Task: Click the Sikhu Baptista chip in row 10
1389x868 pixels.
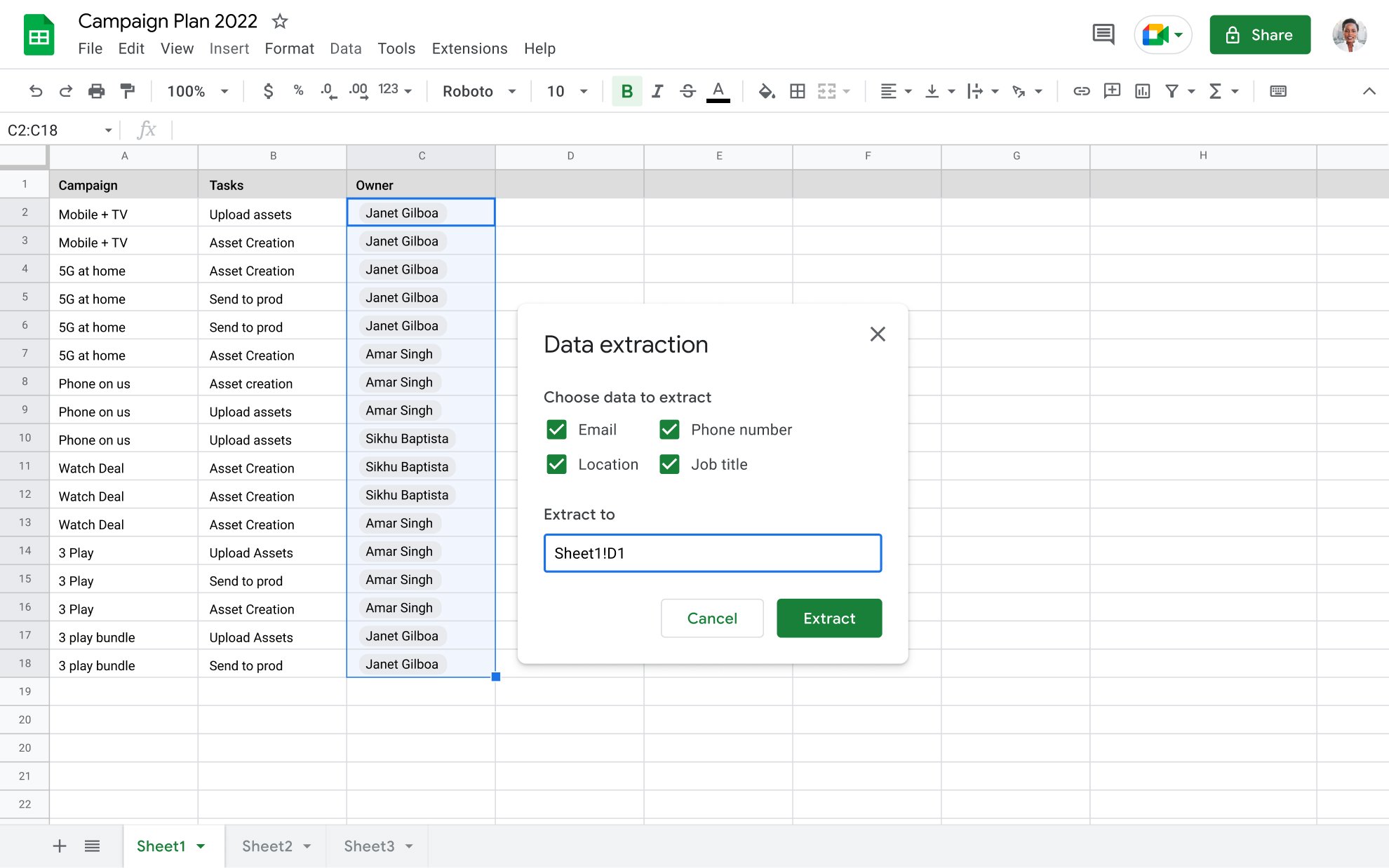Action: [407, 439]
